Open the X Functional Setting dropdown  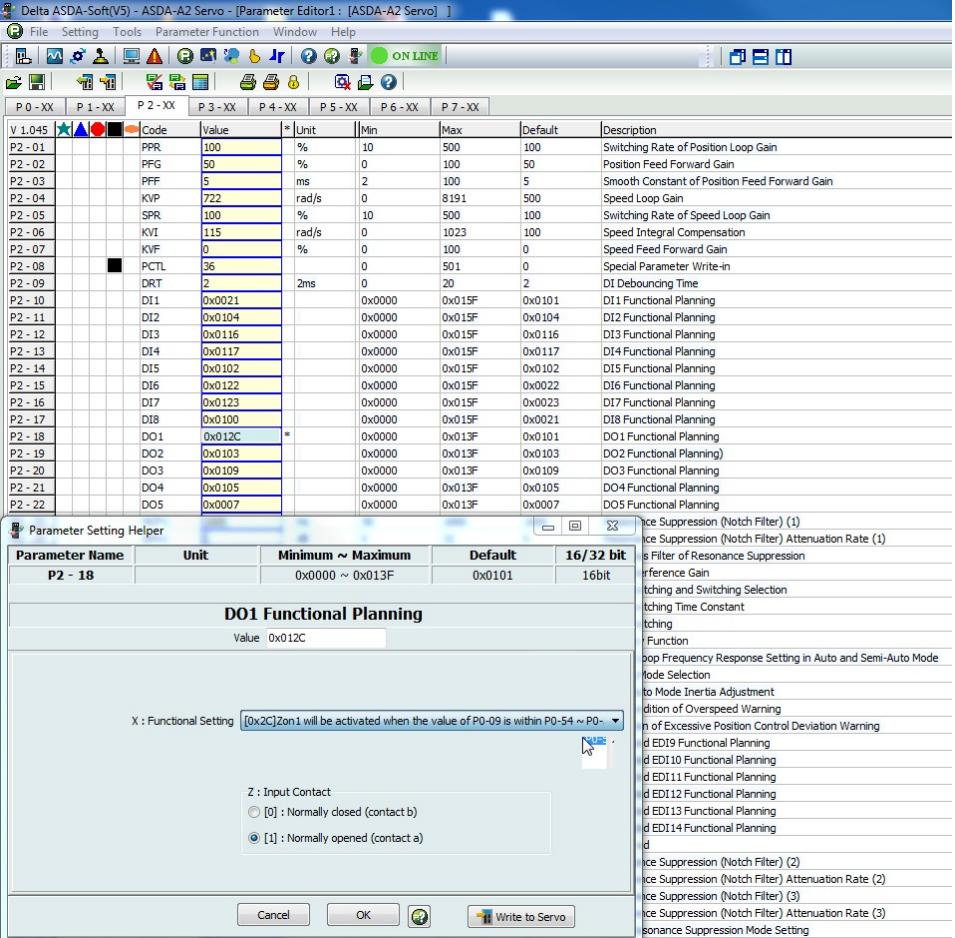(616, 722)
